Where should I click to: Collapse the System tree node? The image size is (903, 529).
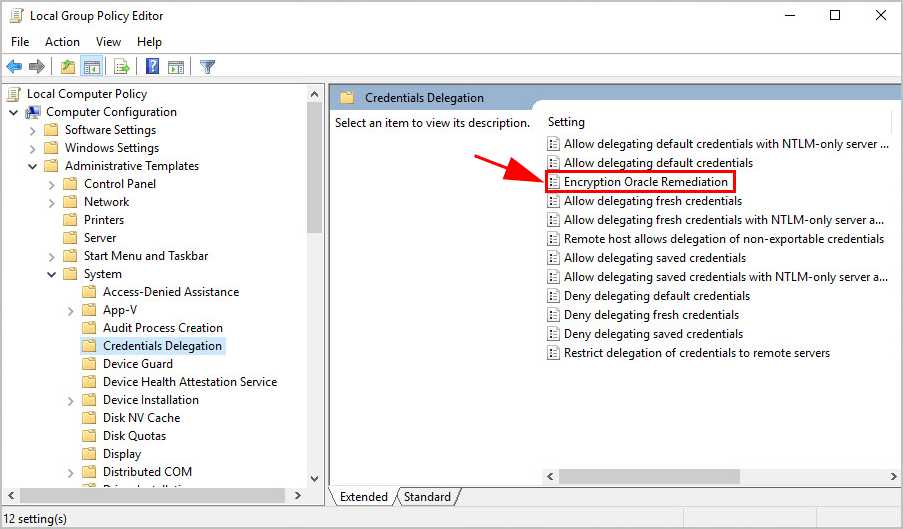[x=52, y=274]
